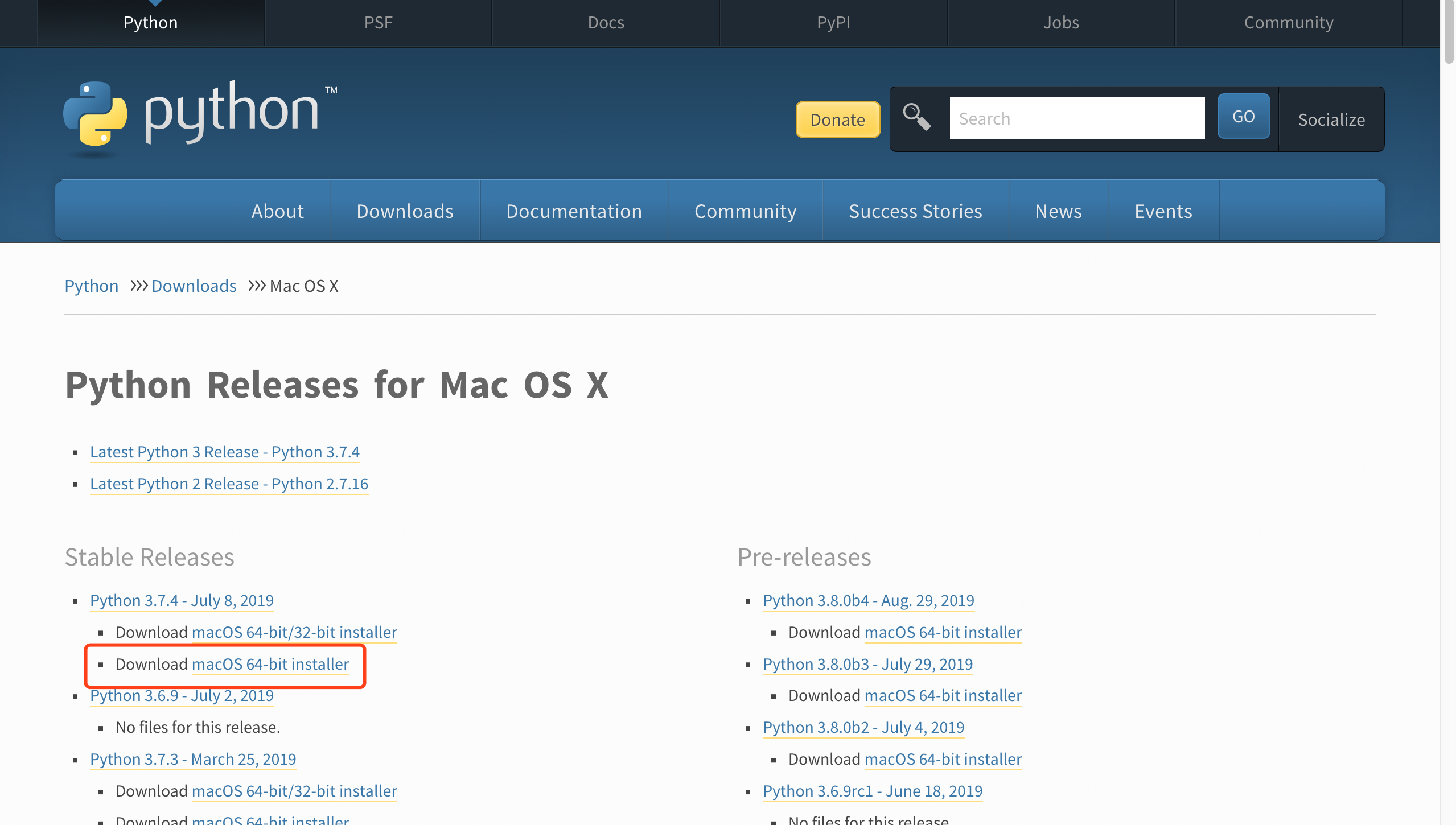Screen dimensions: 1456x825
Task: Click the search magnifier icon
Action: click(x=916, y=118)
